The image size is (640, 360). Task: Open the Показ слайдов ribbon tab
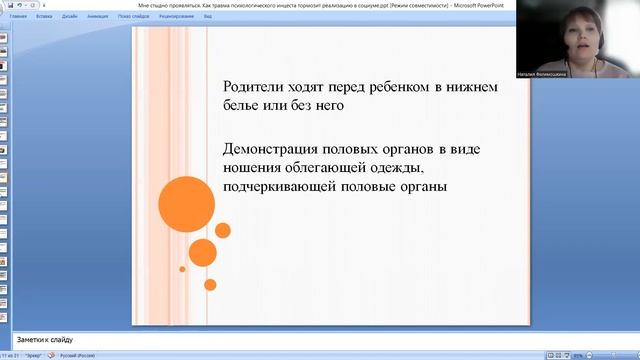pos(133,16)
